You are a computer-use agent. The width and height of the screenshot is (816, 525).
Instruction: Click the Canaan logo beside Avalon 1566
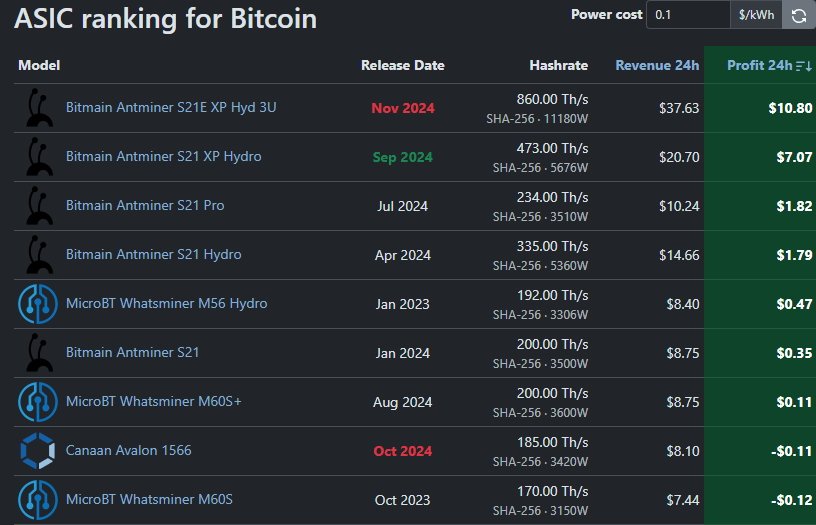(38, 451)
